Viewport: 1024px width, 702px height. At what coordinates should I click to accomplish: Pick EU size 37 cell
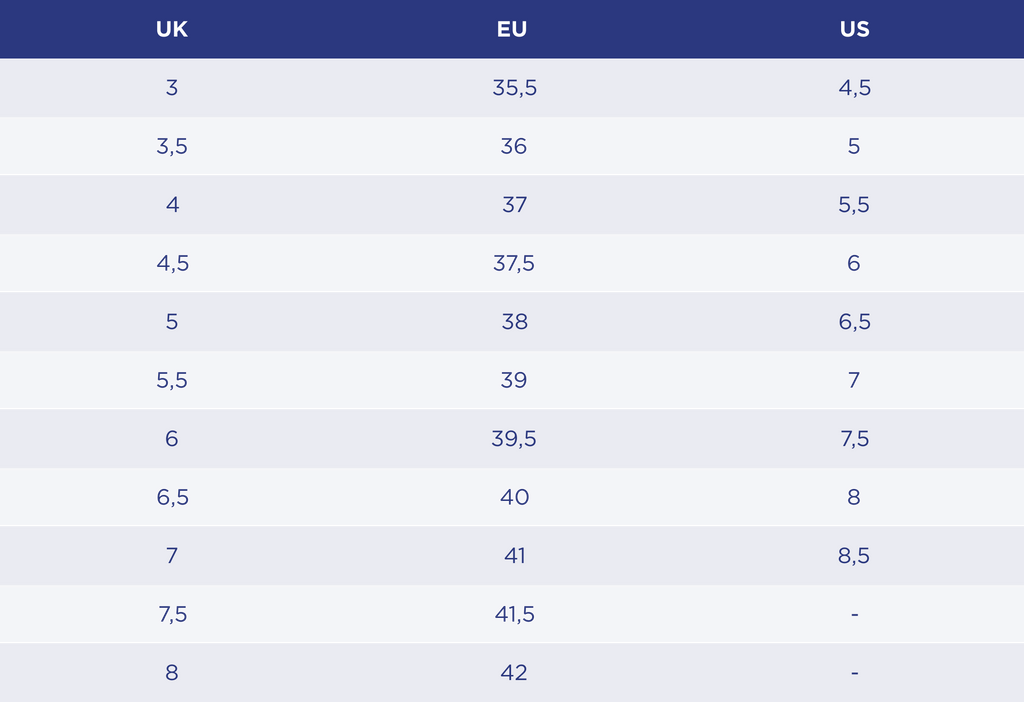point(514,205)
